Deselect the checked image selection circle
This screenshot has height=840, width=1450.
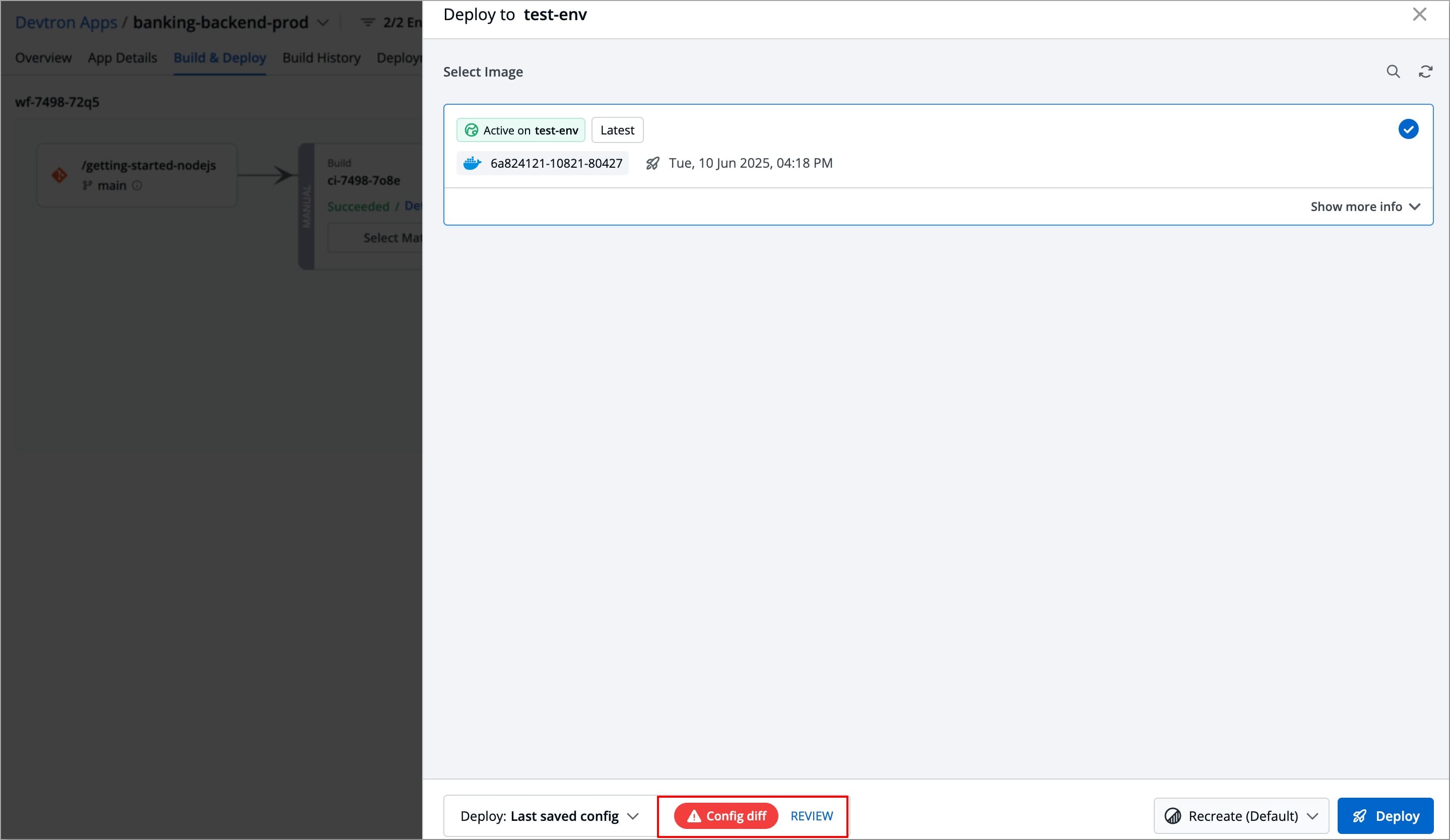pyautogui.click(x=1408, y=129)
